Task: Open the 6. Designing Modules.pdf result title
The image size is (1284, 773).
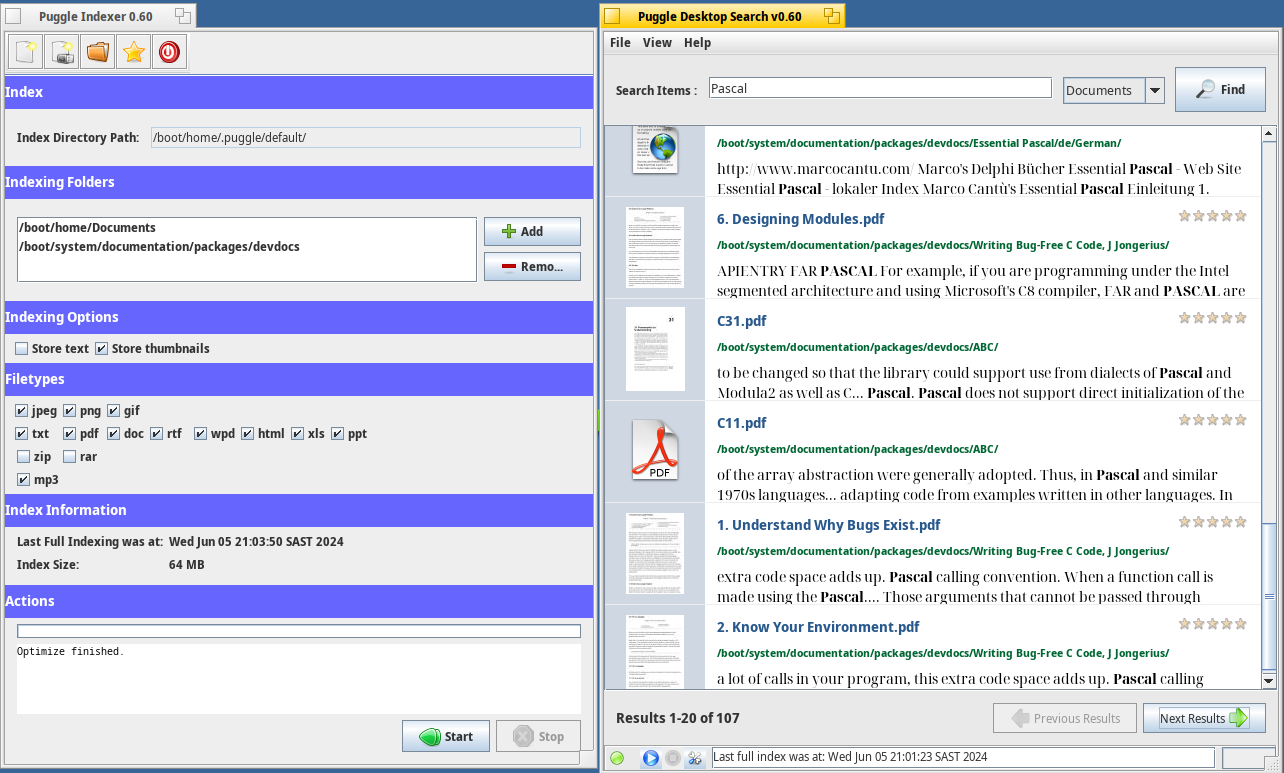Action: pos(800,219)
